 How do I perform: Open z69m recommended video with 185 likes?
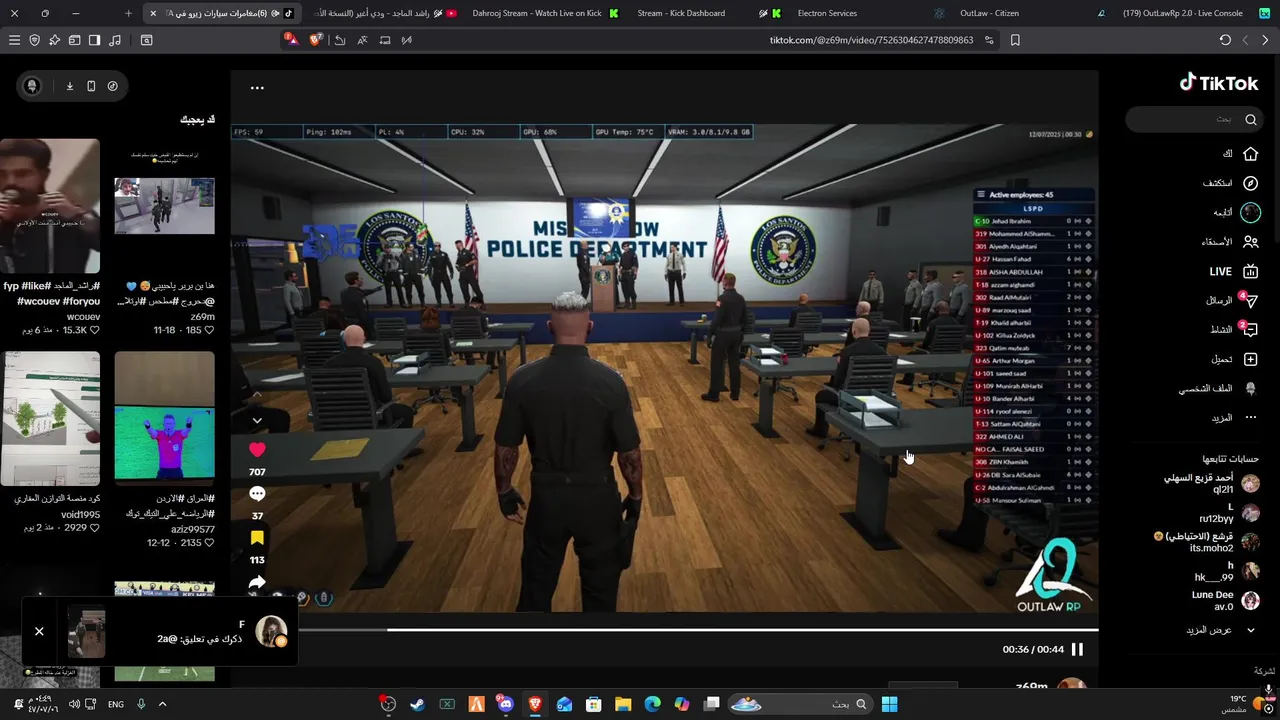(164, 206)
